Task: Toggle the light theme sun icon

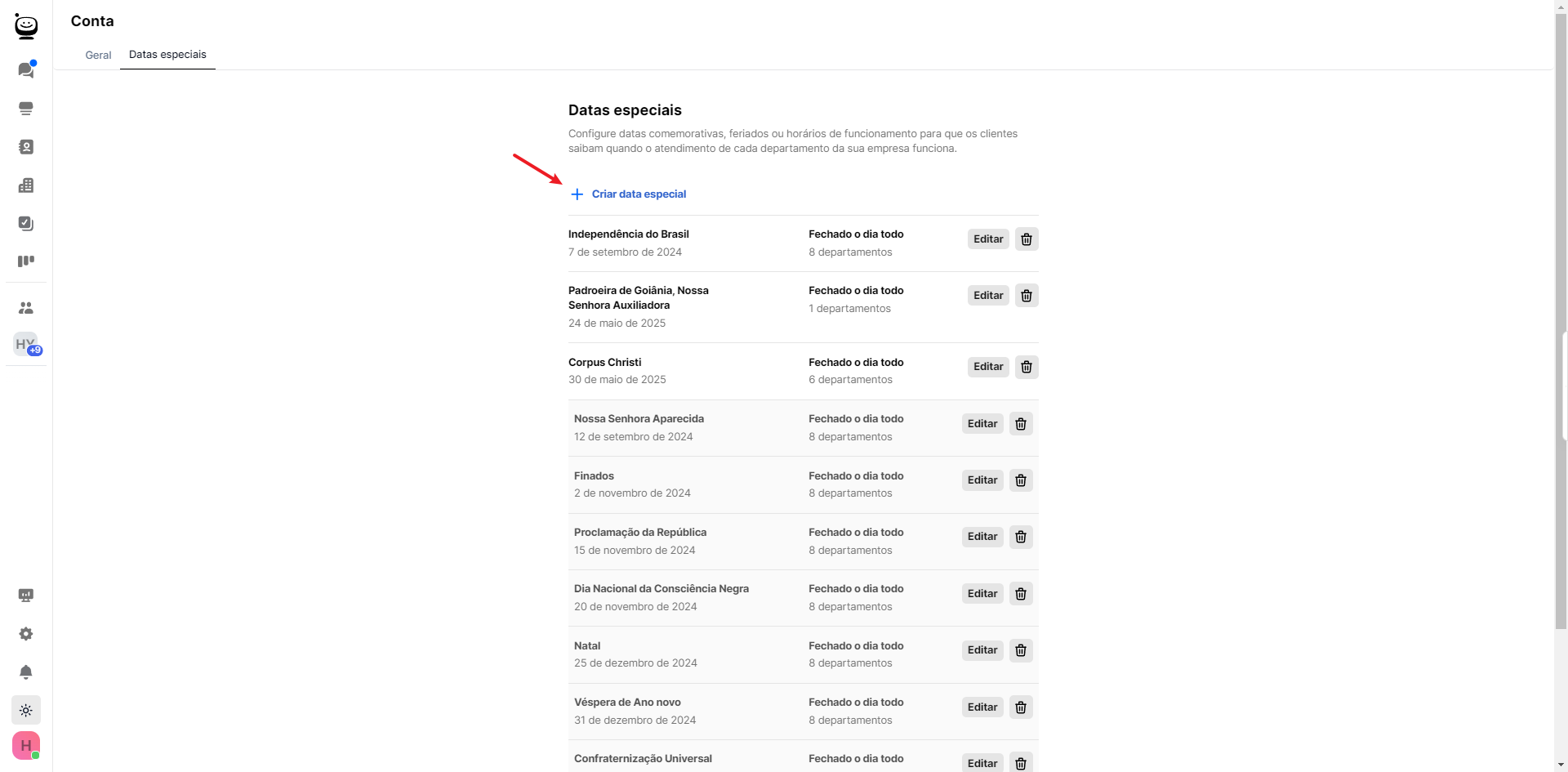Action: [26, 710]
